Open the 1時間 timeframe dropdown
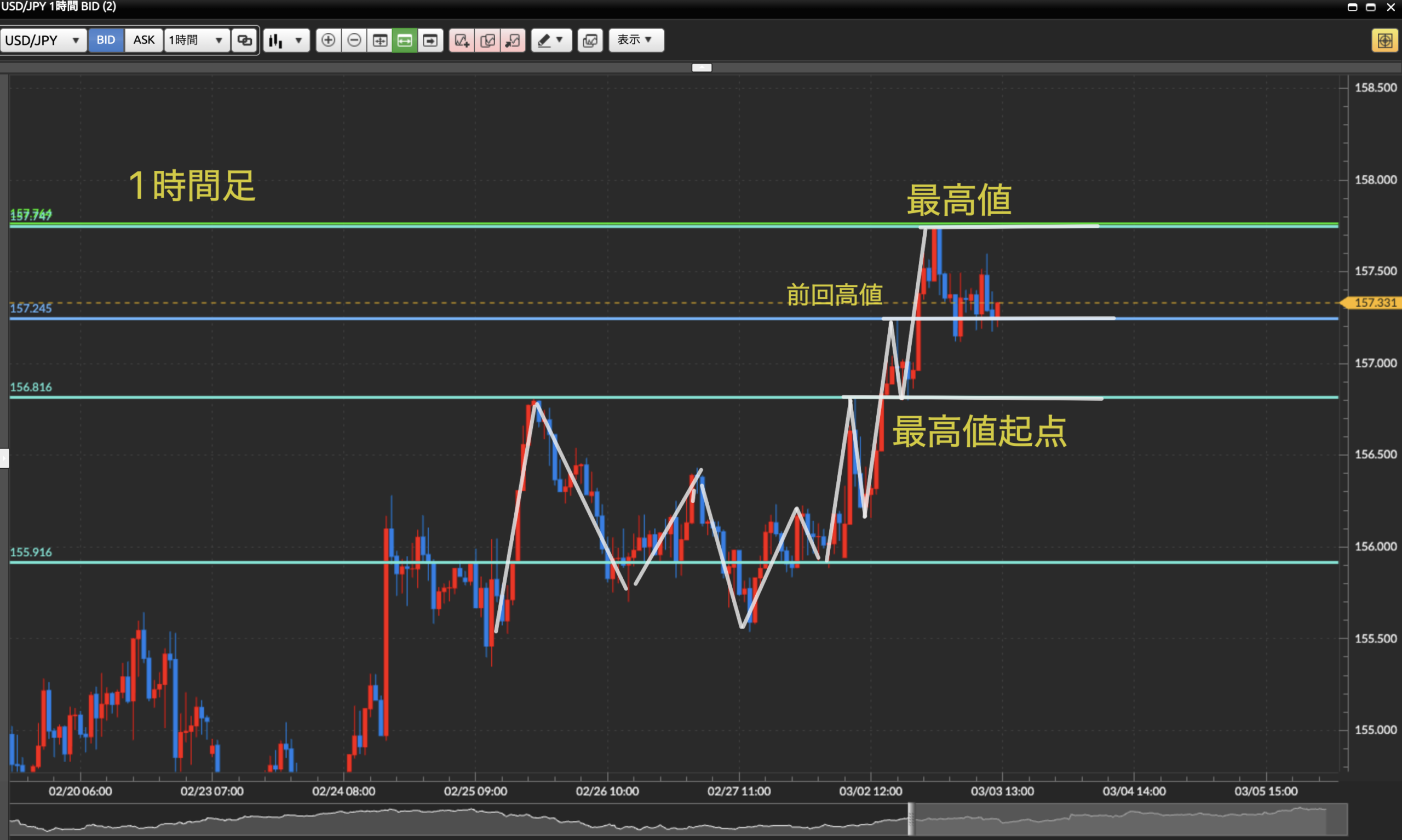1402x840 pixels. click(x=197, y=40)
